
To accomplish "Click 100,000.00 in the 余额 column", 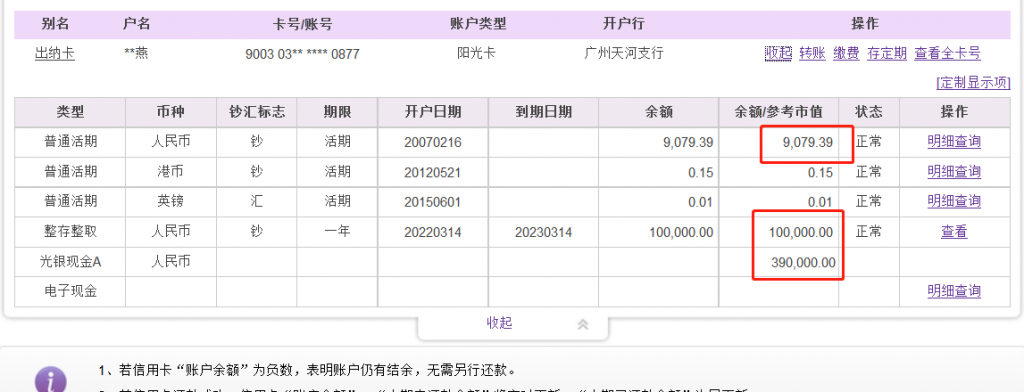I will pyautogui.click(x=681, y=232).
